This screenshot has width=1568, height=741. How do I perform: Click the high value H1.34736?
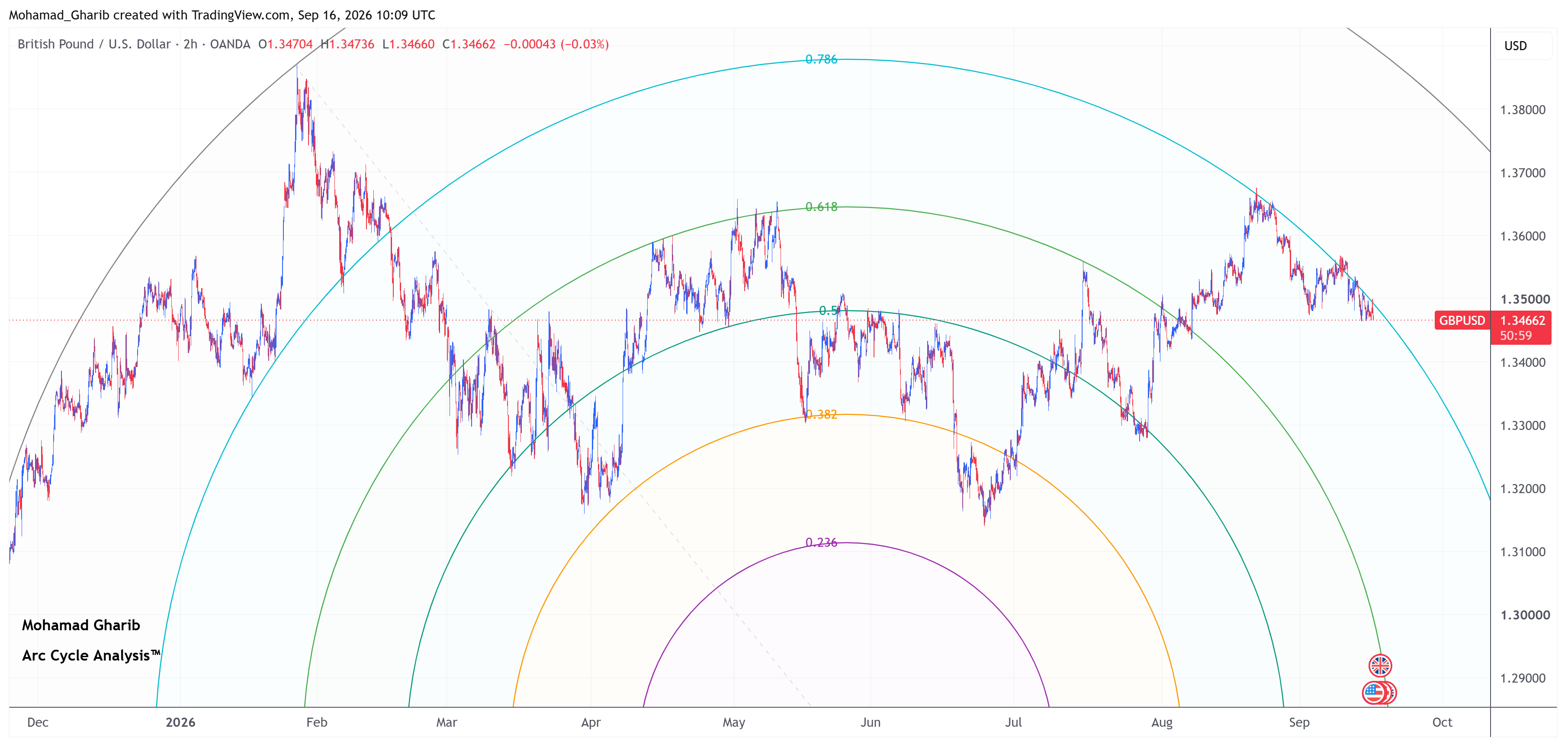click(347, 44)
